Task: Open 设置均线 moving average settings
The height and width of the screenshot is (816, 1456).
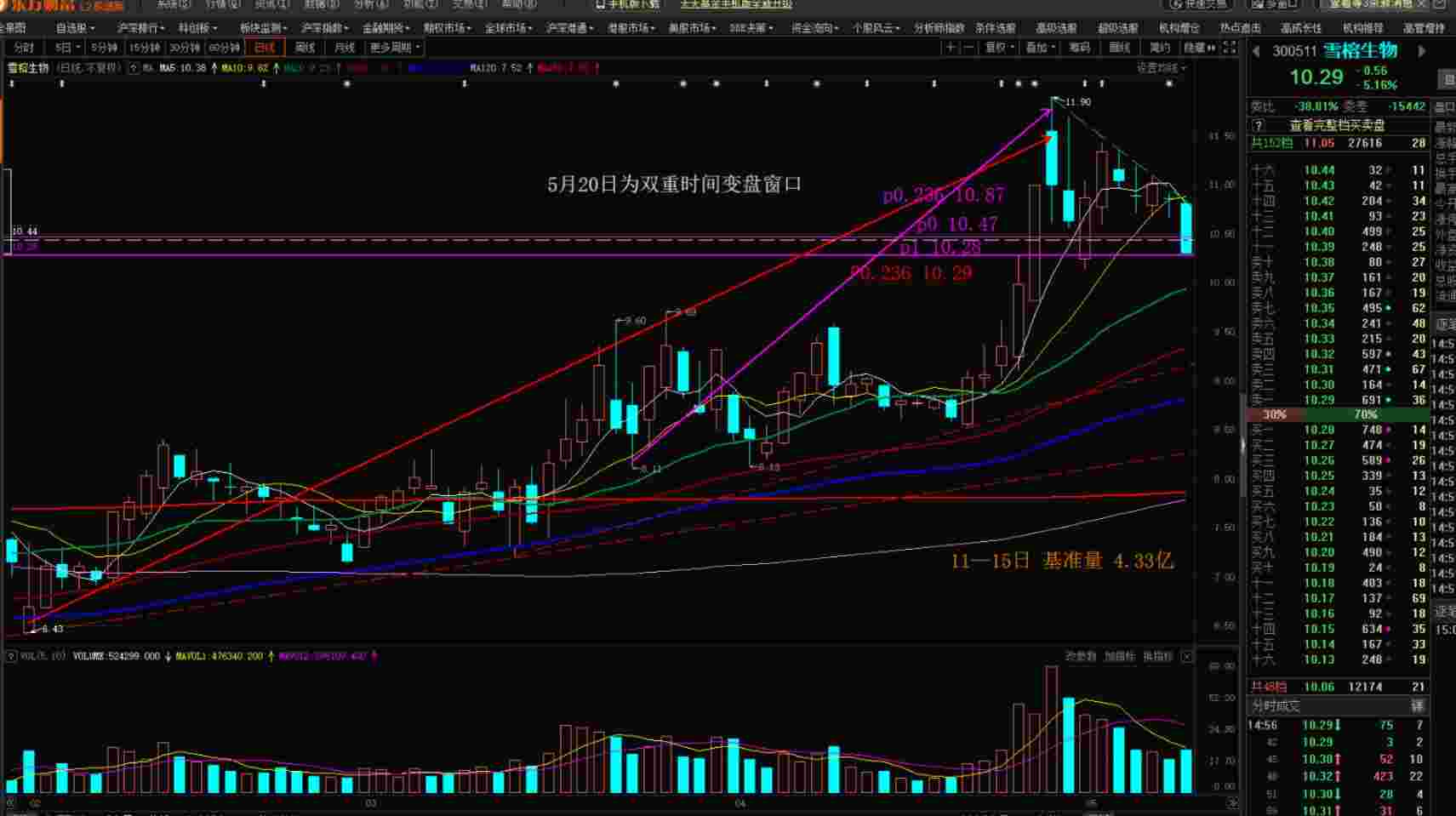Action: (1160, 68)
